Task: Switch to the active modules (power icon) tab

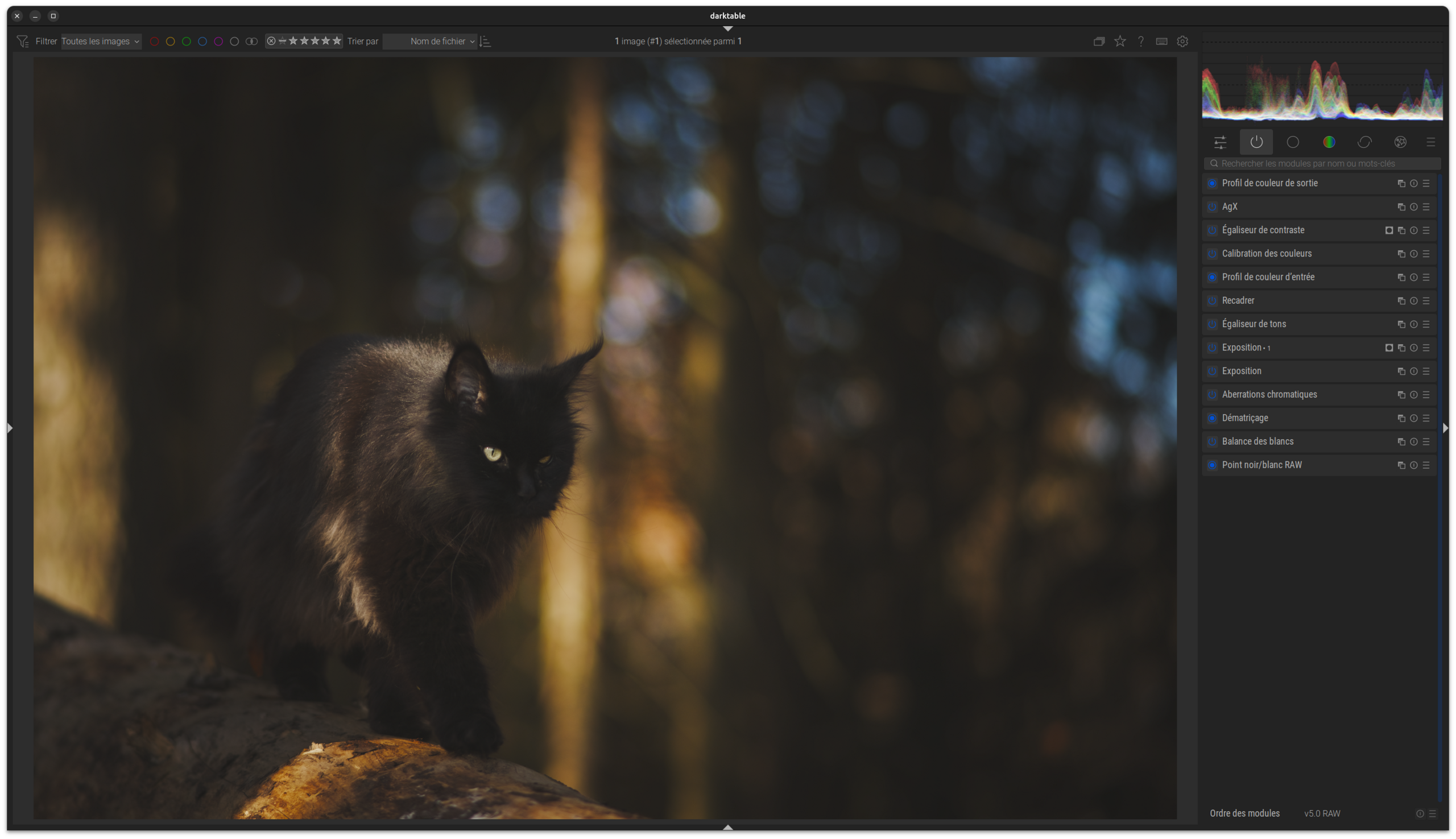Action: (1256, 142)
